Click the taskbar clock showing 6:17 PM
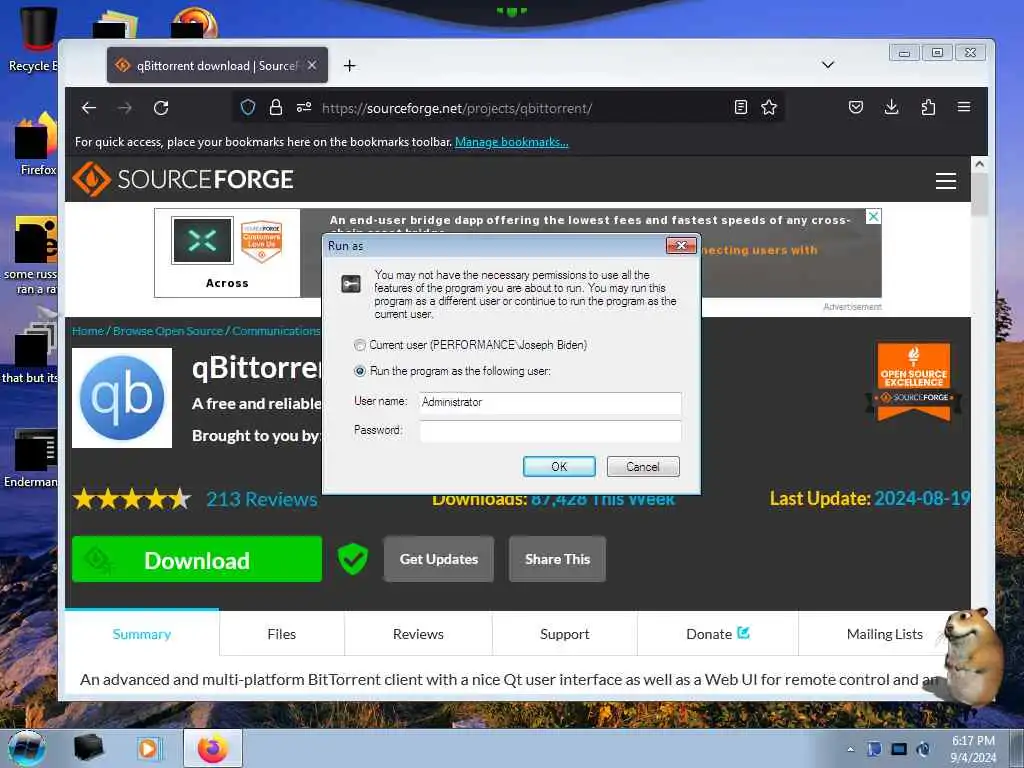 pos(973,749)
